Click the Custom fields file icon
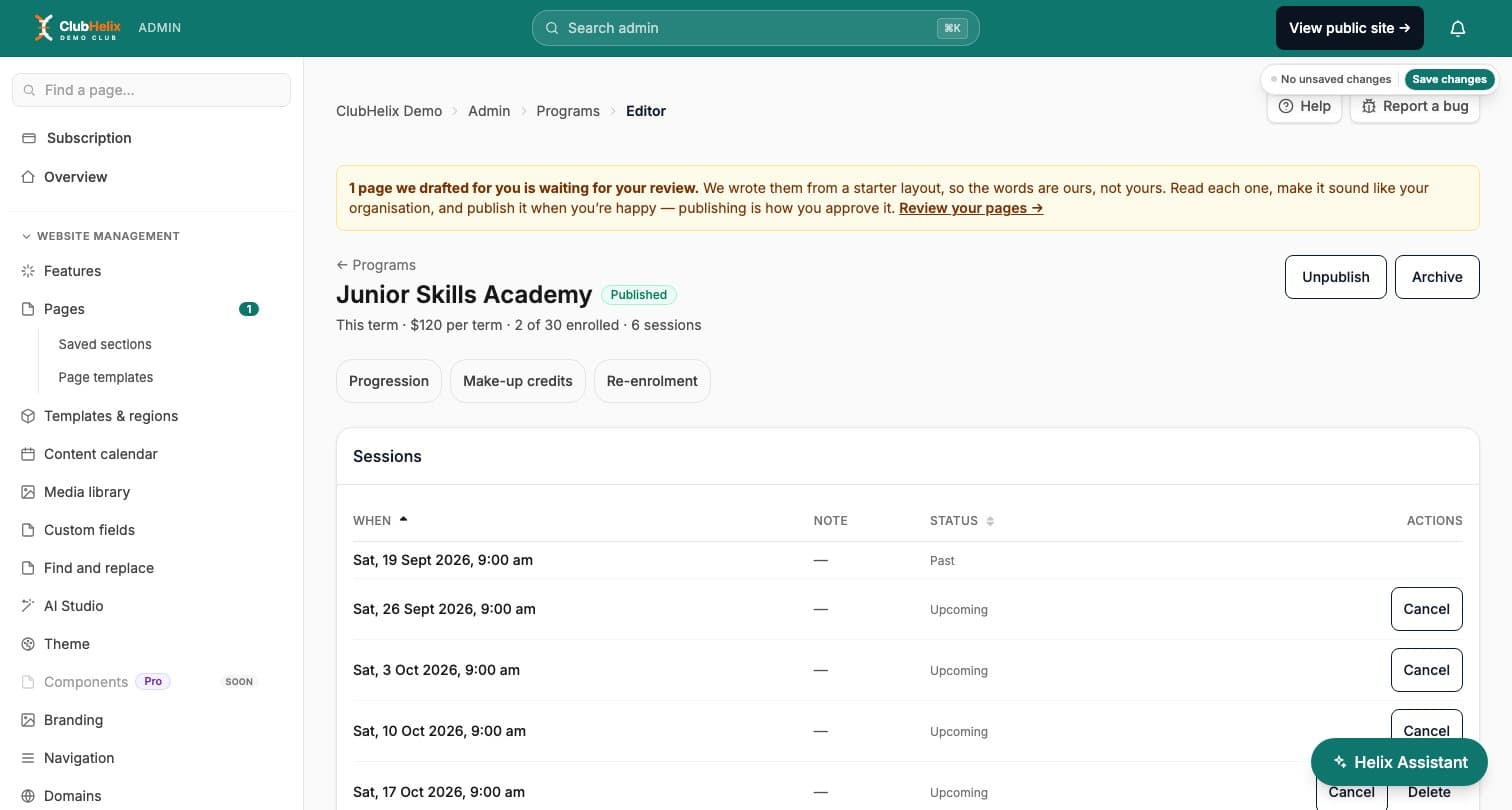Viewport: 1512px width, 810px height. tap(28, 530)
